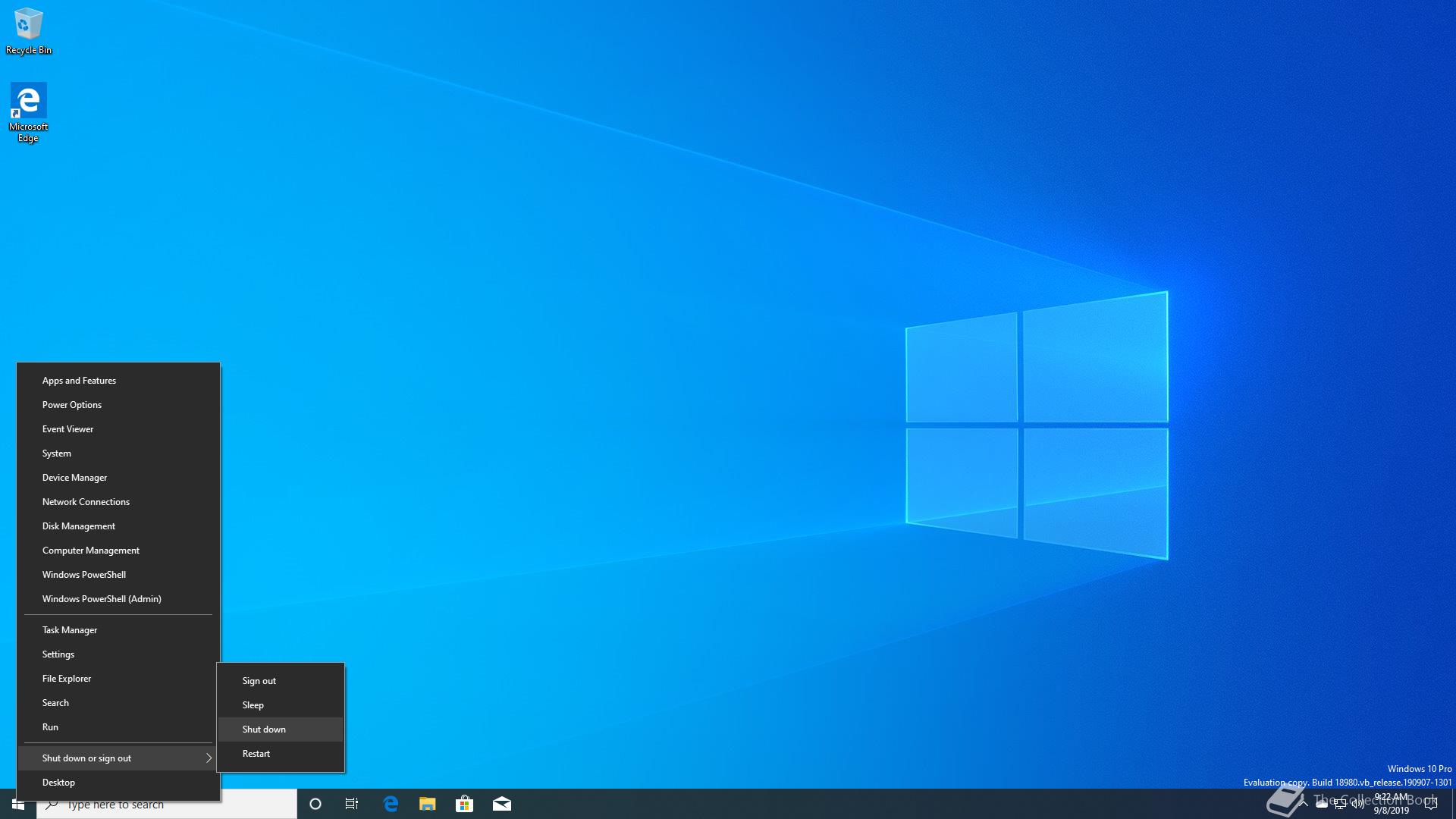
Task: Select Shut down in power submenu
Action: (264, 730)
